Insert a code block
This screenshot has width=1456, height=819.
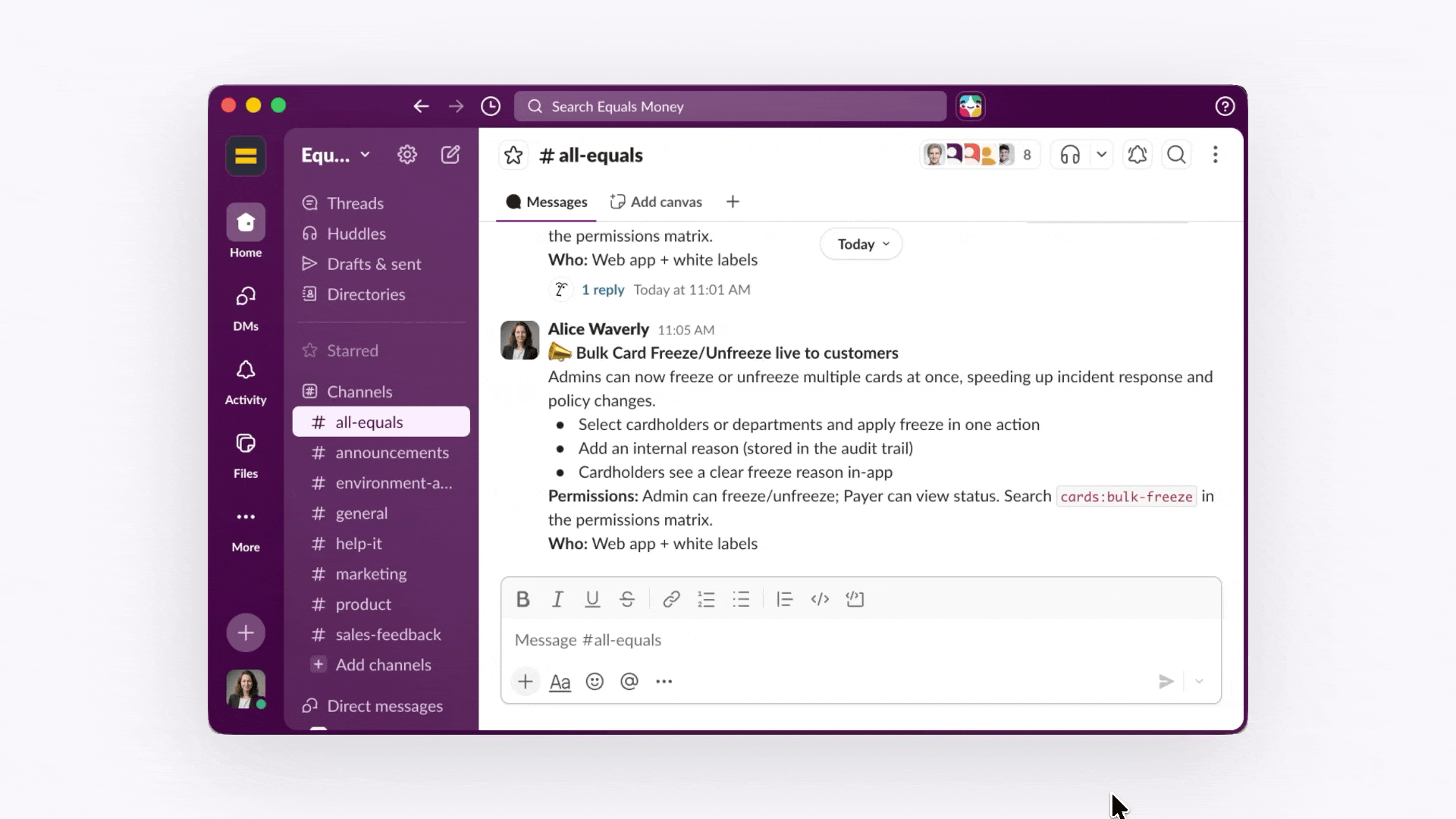click(855, 599)
